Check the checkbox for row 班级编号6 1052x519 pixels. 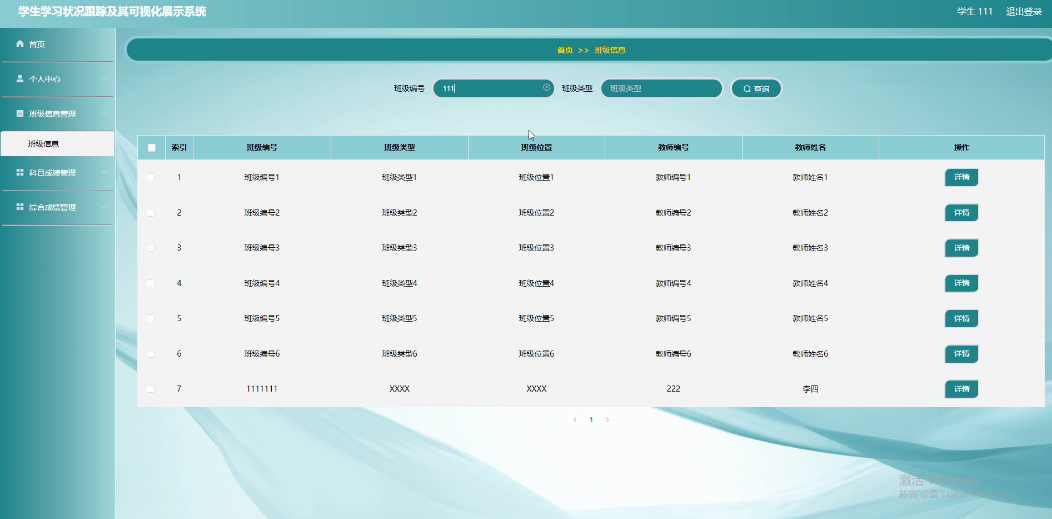[150, 353]
